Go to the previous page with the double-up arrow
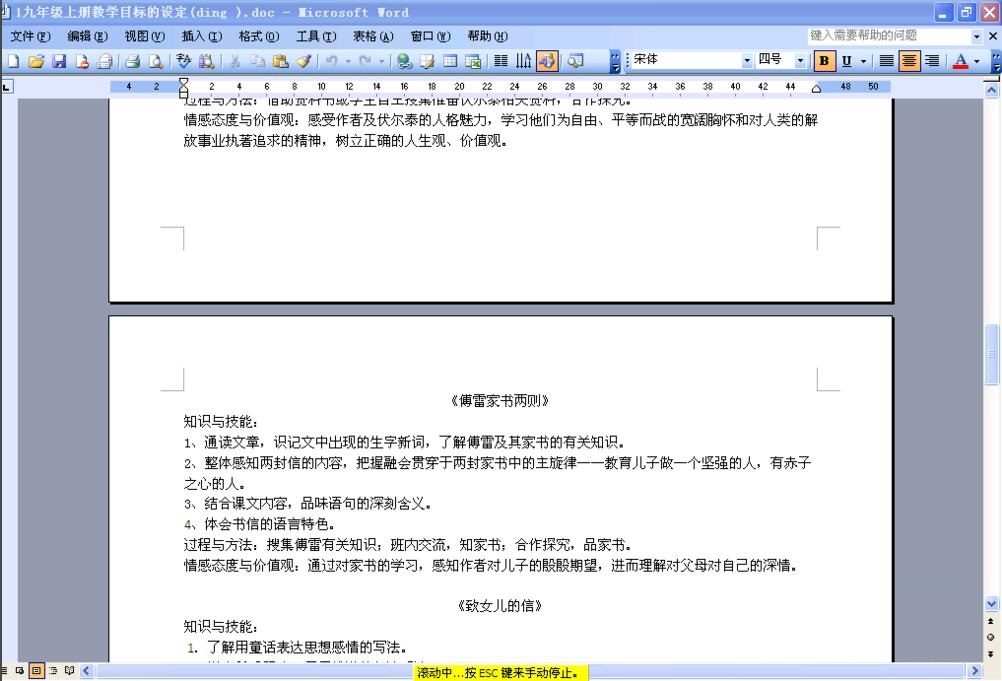Screen dimensions: 1002x681 [991, 621]
